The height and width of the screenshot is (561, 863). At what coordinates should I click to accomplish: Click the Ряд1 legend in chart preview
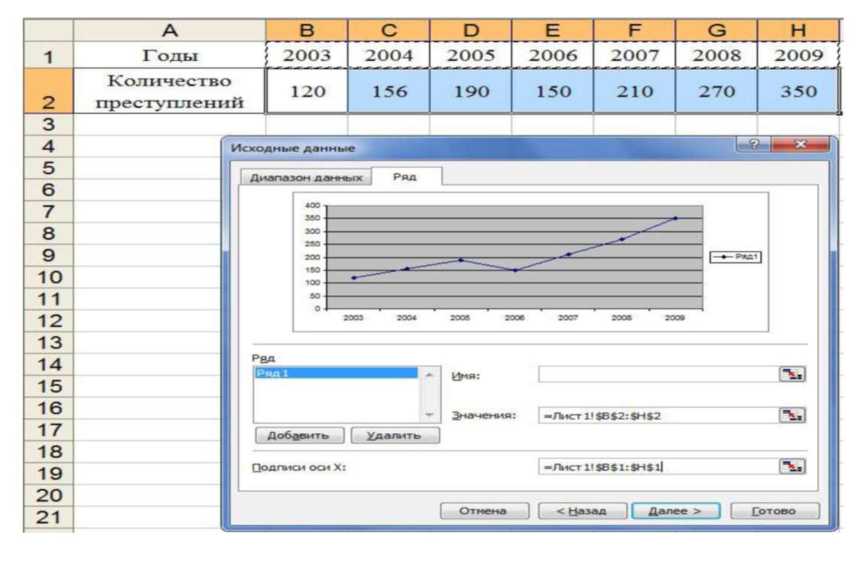736,257
